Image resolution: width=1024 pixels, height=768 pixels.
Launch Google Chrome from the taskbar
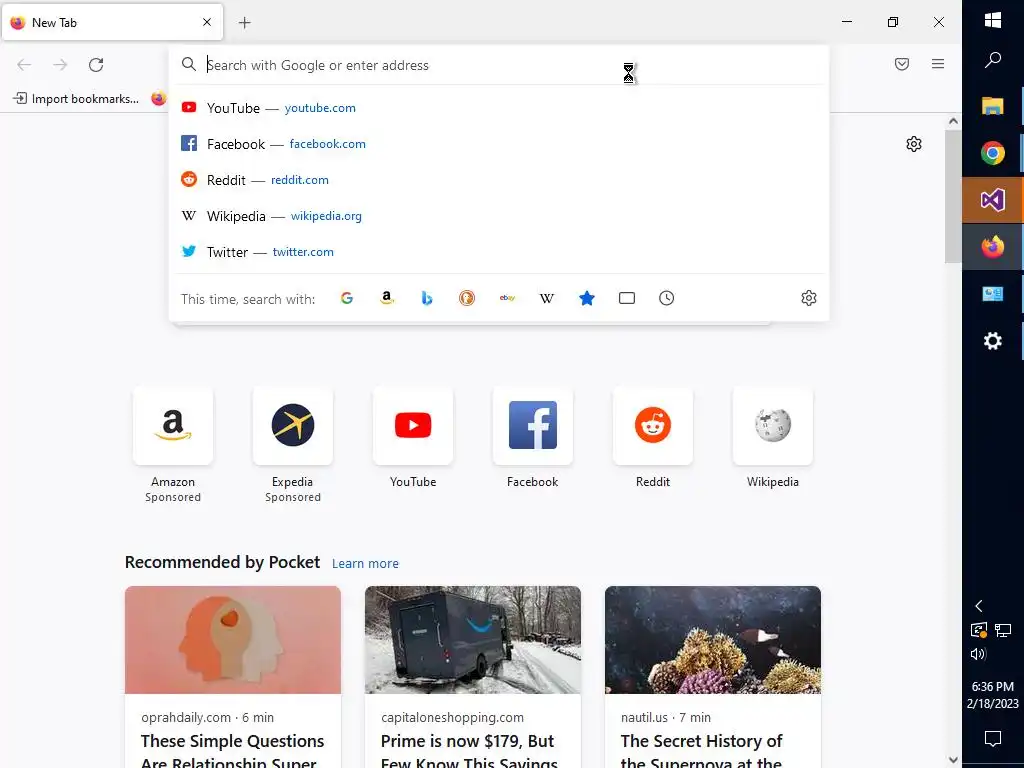993,153
